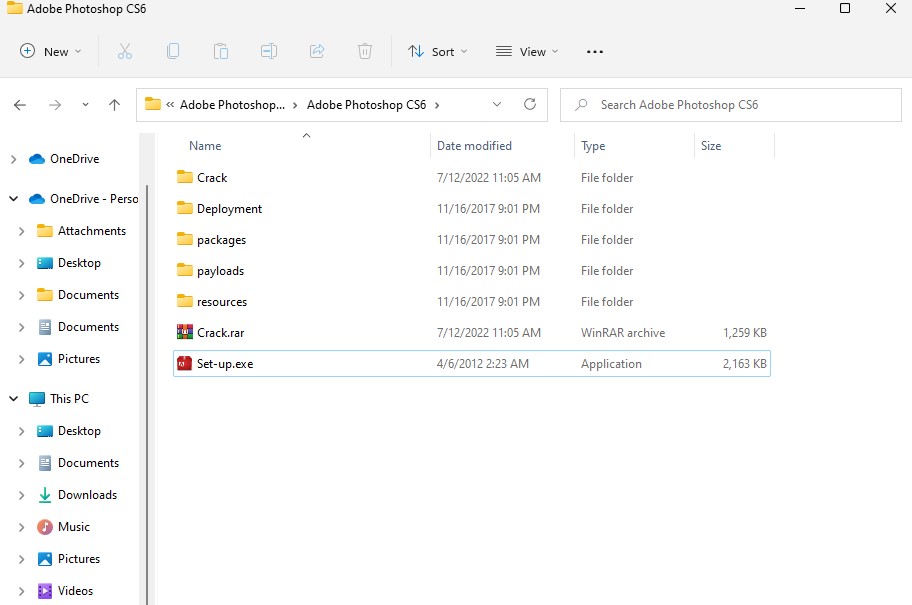Open the View dropdown menu
This screenshot has height=605, width=912.
coord(527,51)
